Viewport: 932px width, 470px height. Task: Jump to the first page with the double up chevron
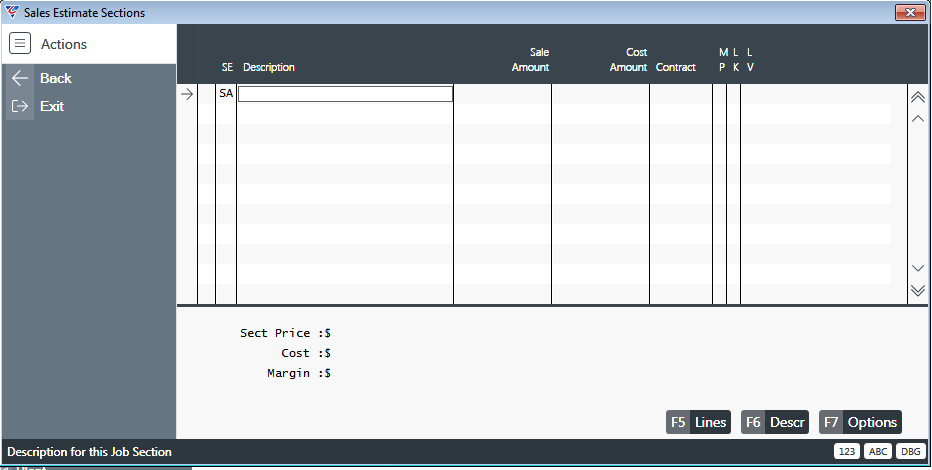[x=918, y=97]
